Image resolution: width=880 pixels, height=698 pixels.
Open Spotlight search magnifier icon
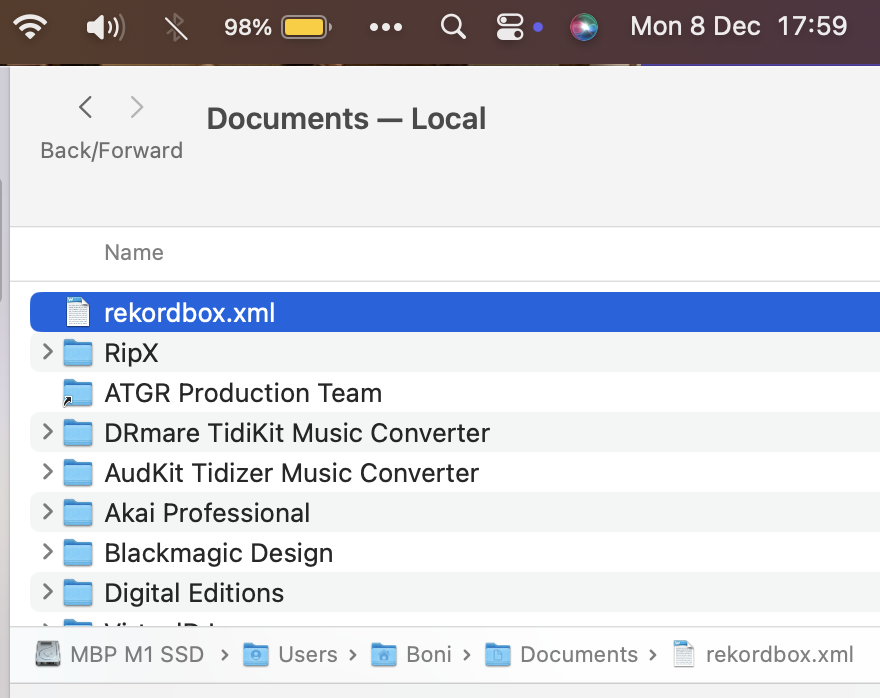click(453, 27)
